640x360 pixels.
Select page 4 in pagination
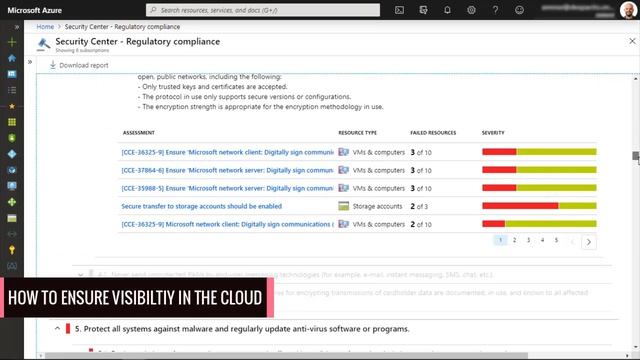coord(542,240)
